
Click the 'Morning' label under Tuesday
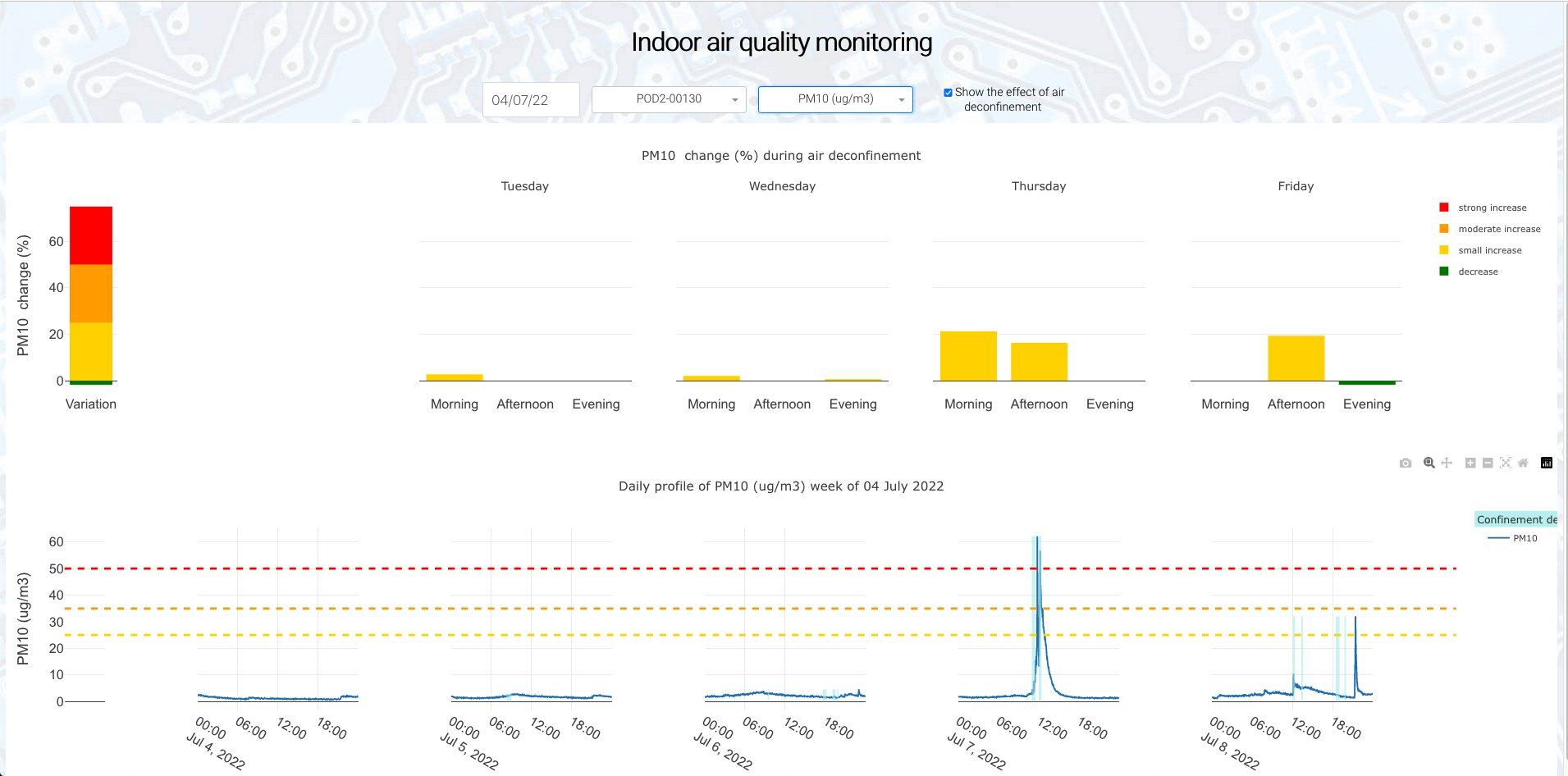[455, 404]
